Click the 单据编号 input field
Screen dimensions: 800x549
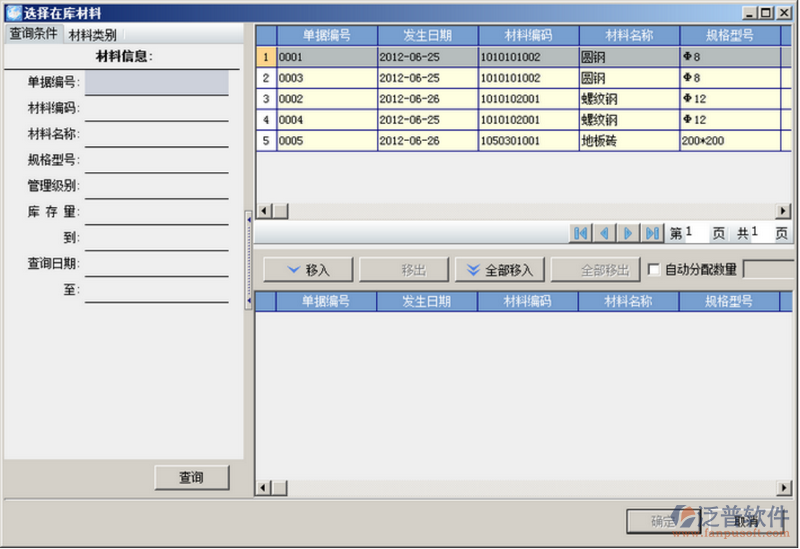(x=156, y=83)
